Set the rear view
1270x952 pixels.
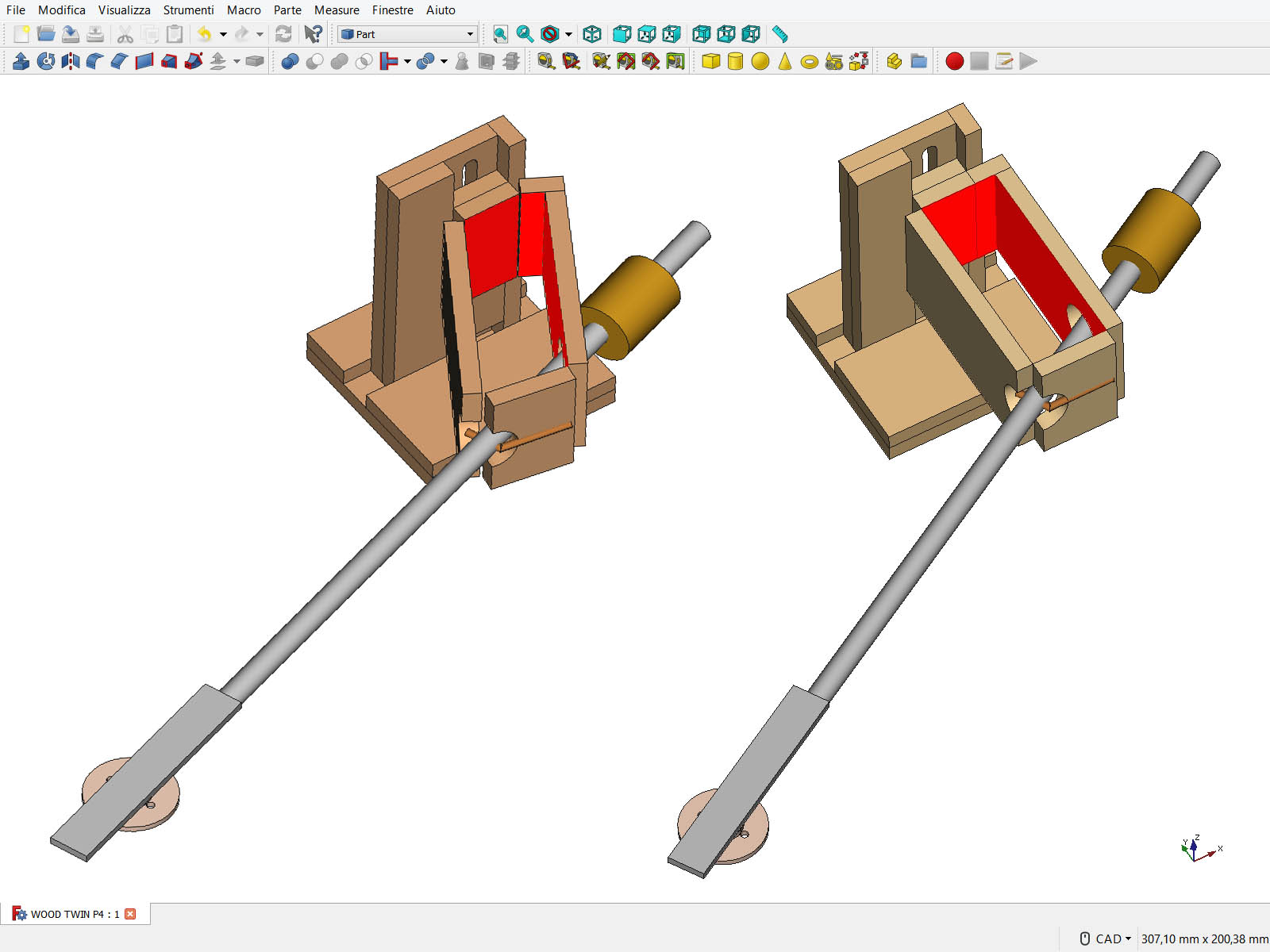(702, 34)
